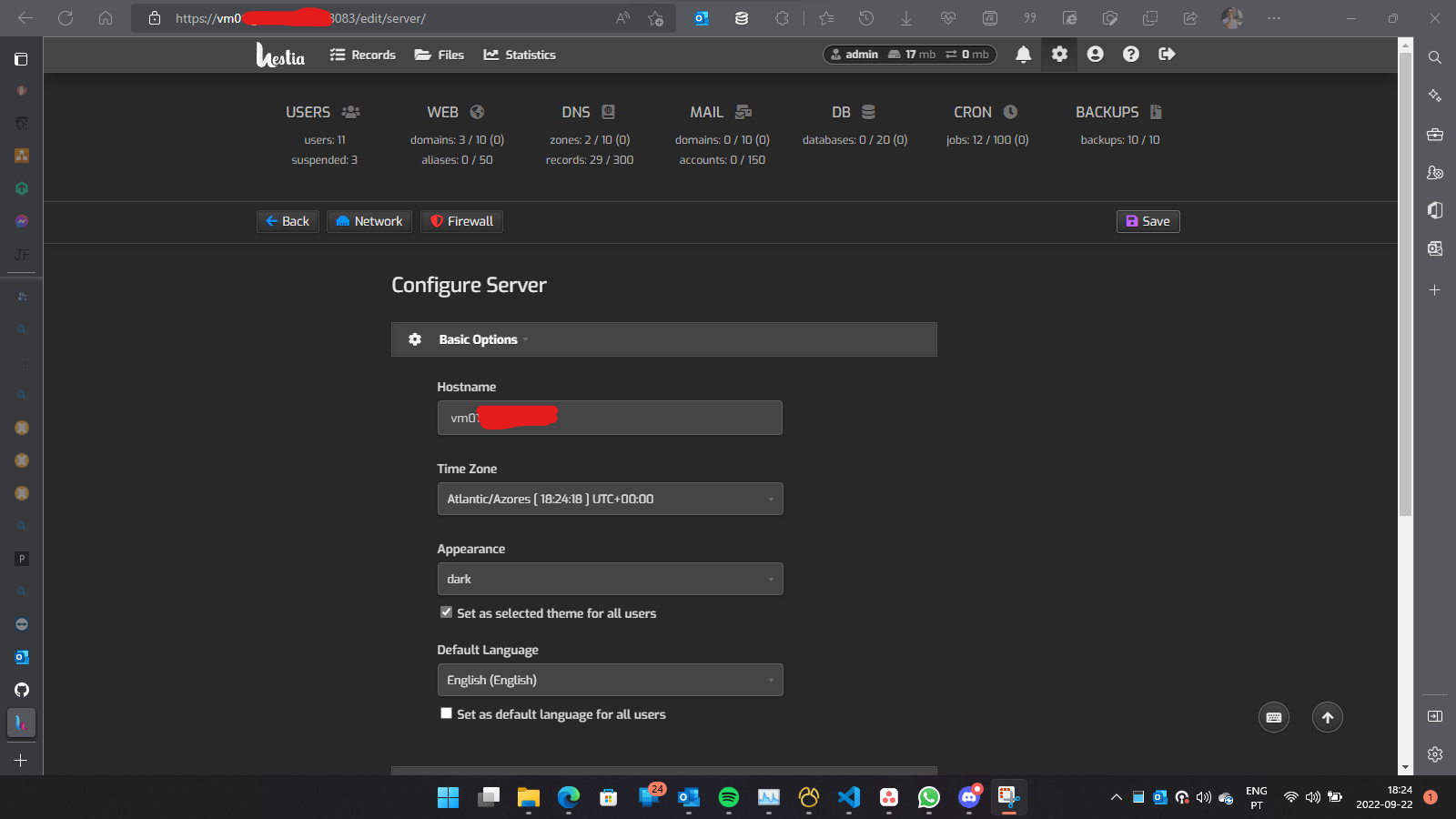Viewport: 1456px width, 819px height.
Task: Open the user profile icon
Action: [x=1096, y=55]
